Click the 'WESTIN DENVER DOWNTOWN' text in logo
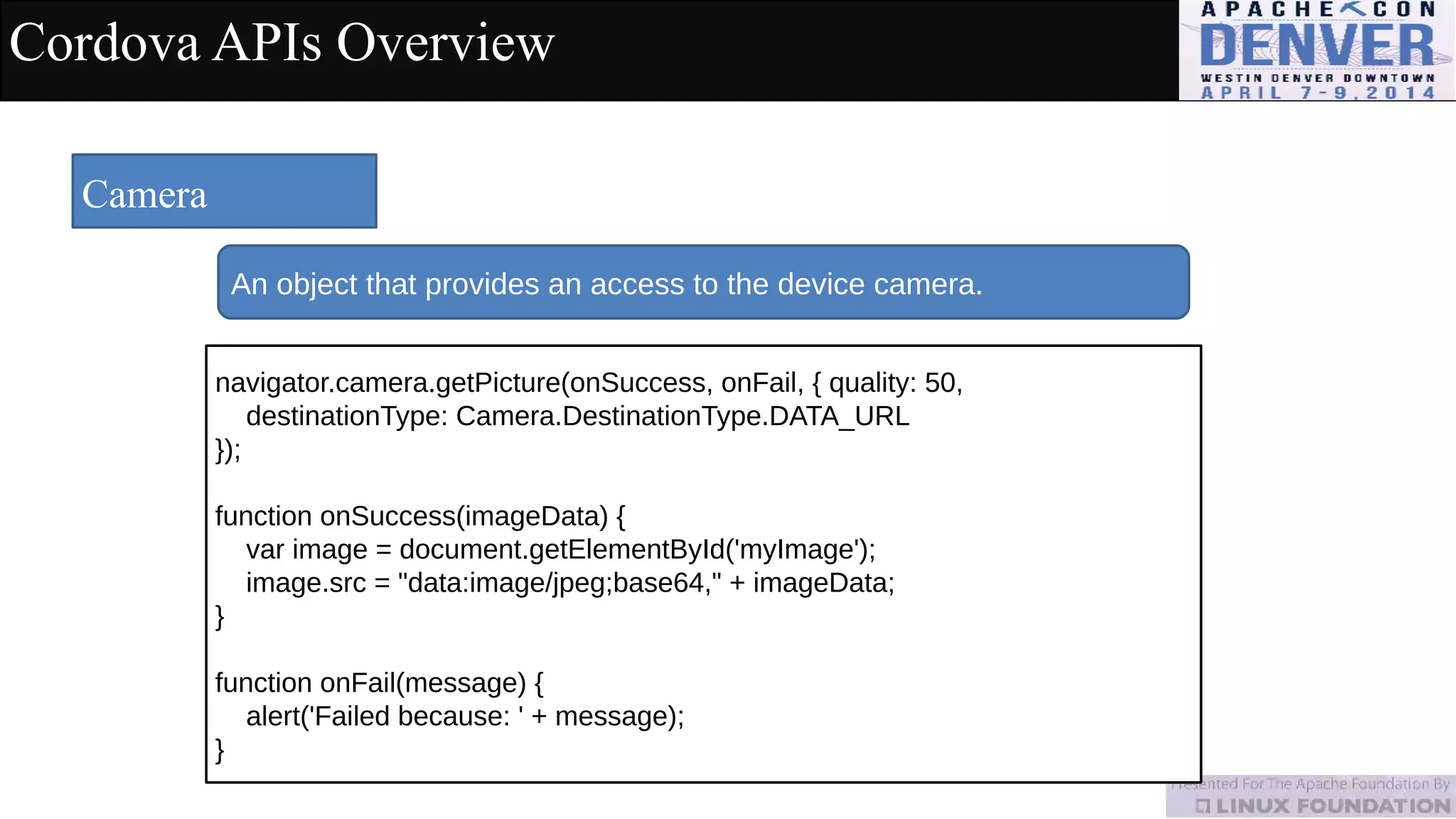Viewport: 1456px width, 819px height. tap(1317, 77)
